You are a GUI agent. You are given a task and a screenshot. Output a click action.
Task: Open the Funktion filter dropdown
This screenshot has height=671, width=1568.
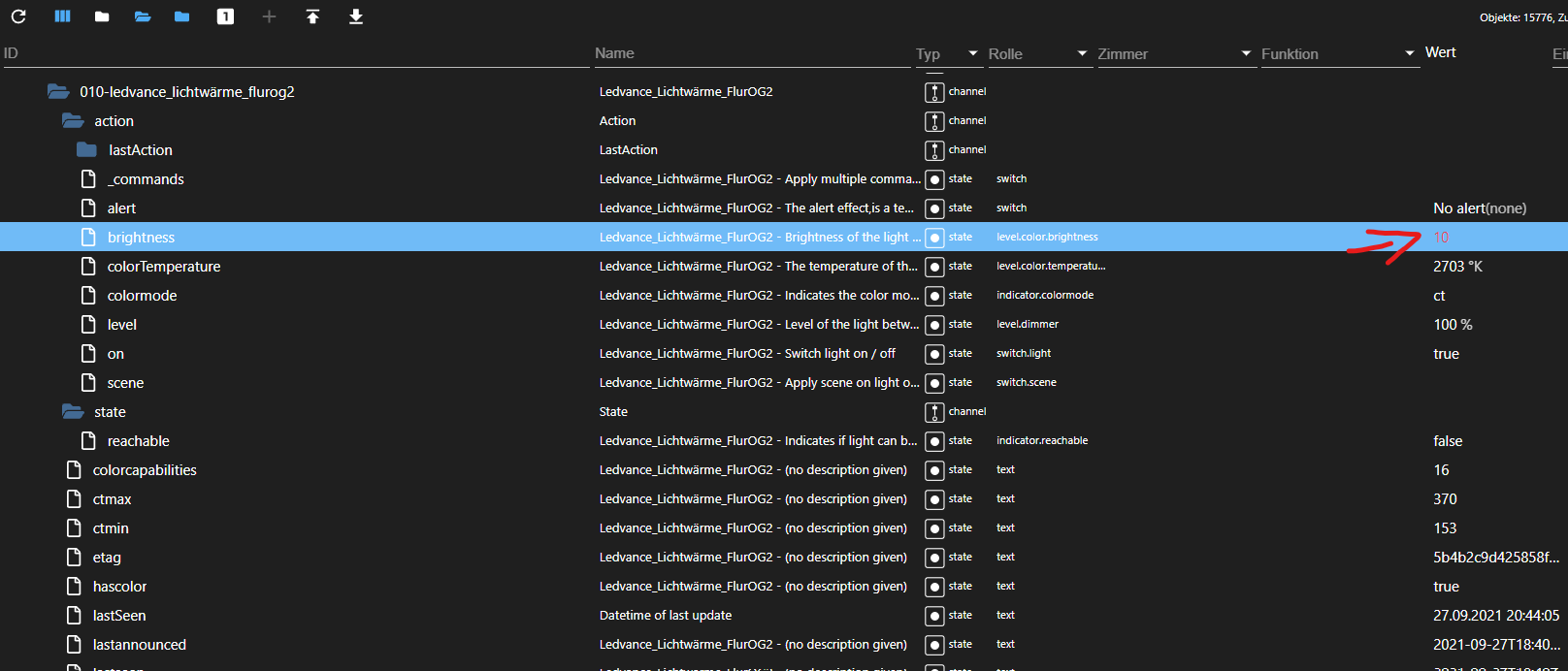click(x=1410, y=53)
